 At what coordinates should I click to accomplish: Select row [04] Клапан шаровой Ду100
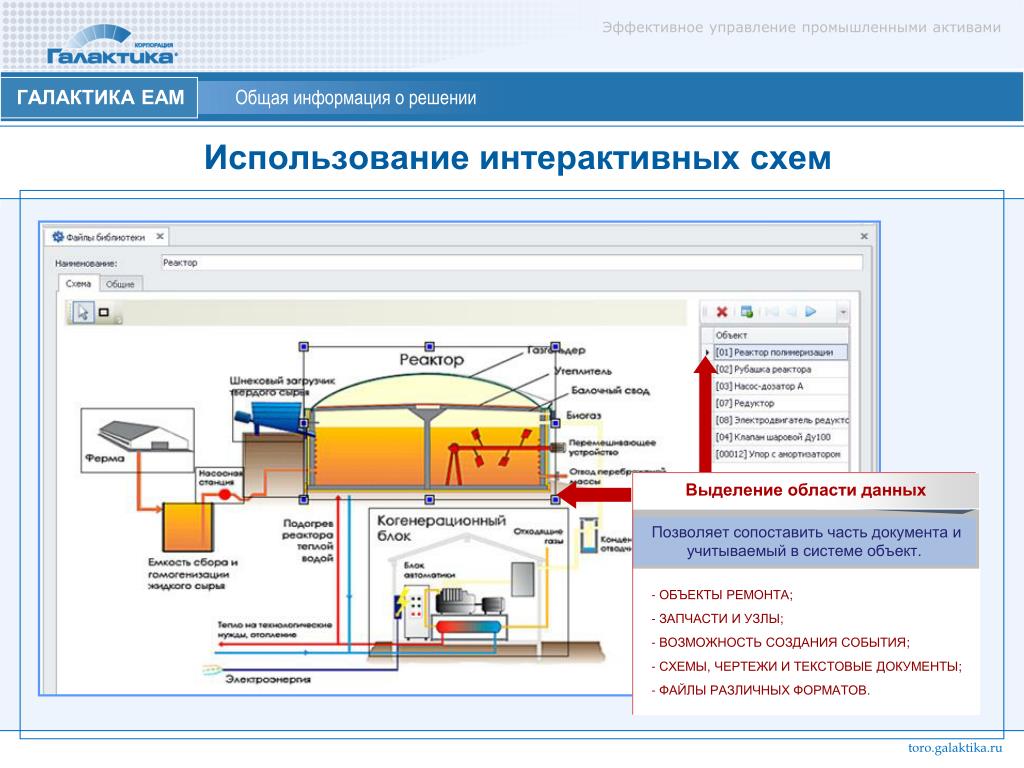(780, 437)
